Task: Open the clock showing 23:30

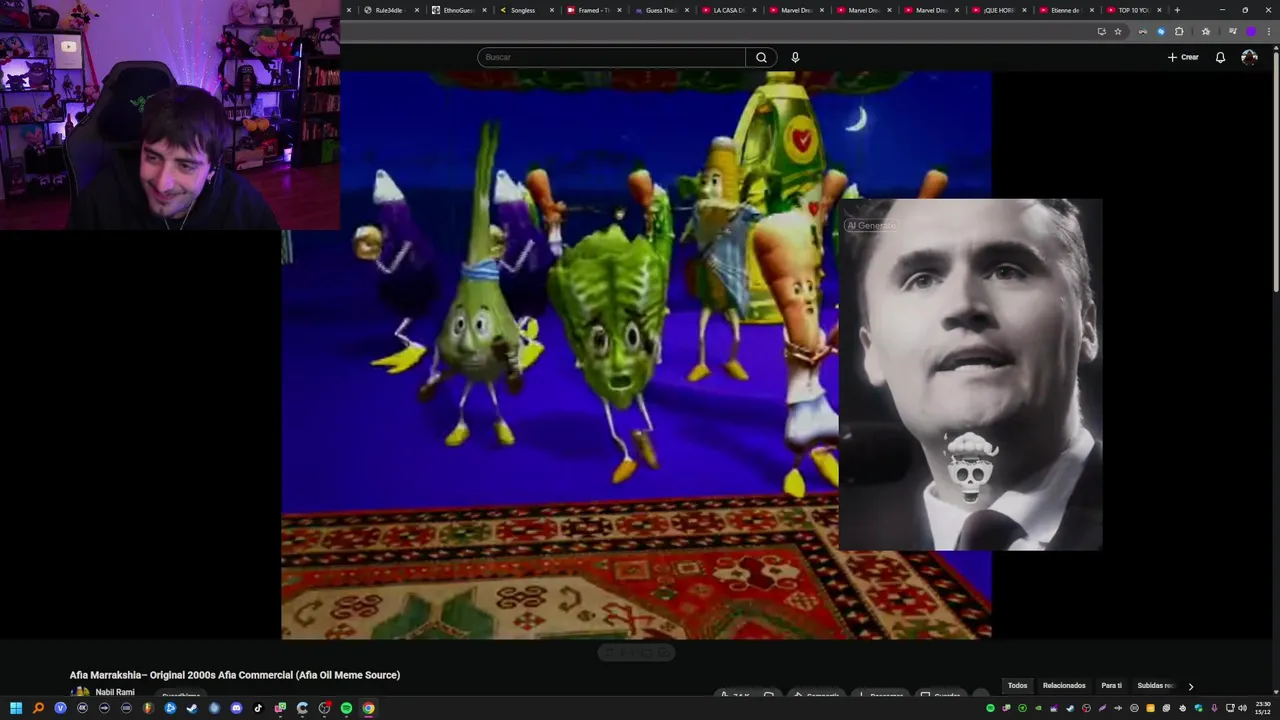Action: [x=1263, y=708]
